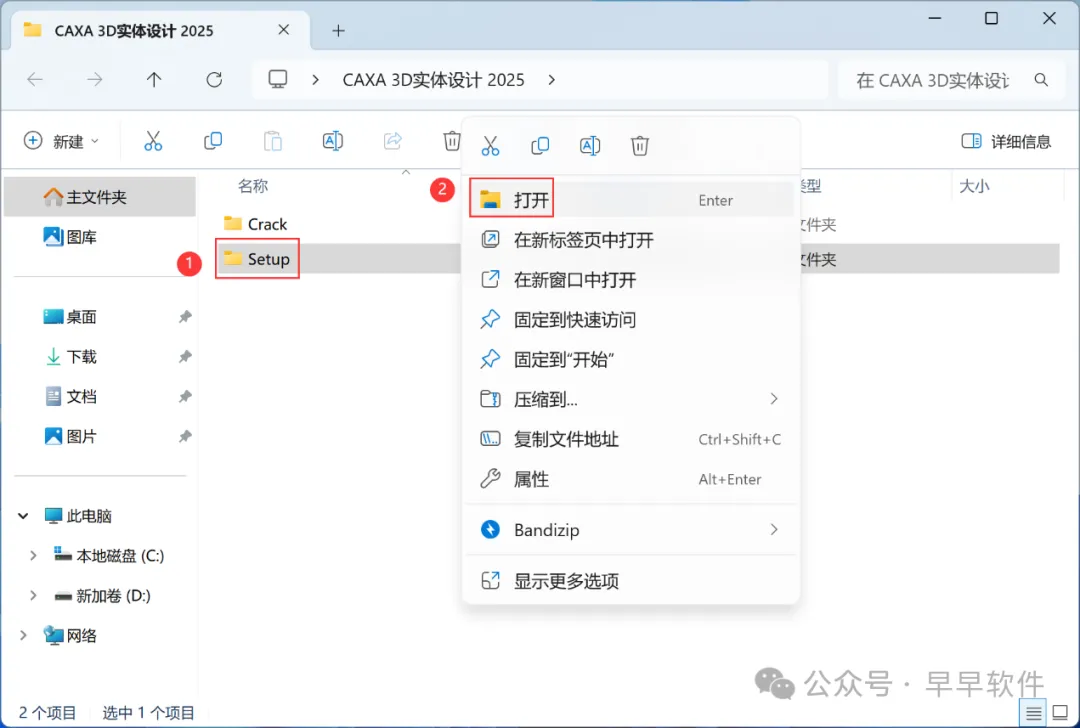
Task: Click the 新建 button
Action: pyautogui.click(x=61, y=141)
